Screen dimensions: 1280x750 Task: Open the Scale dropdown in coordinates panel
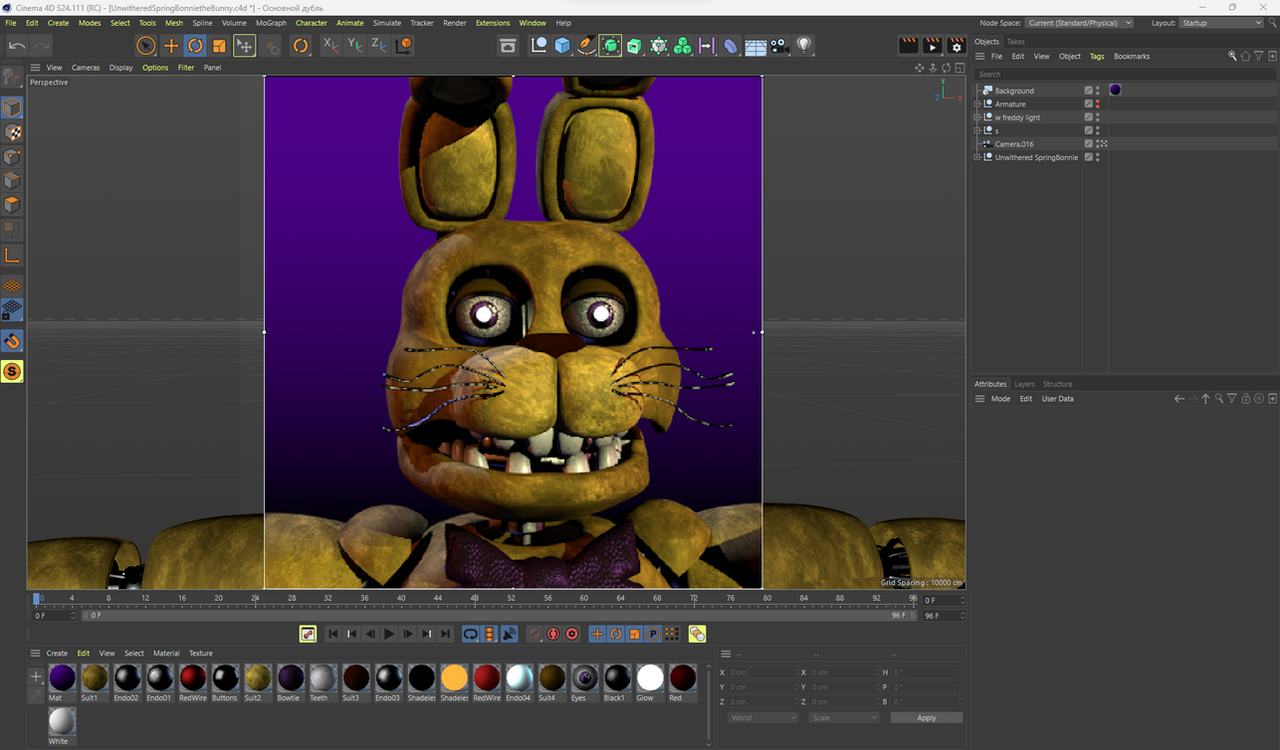coord(844,718)
